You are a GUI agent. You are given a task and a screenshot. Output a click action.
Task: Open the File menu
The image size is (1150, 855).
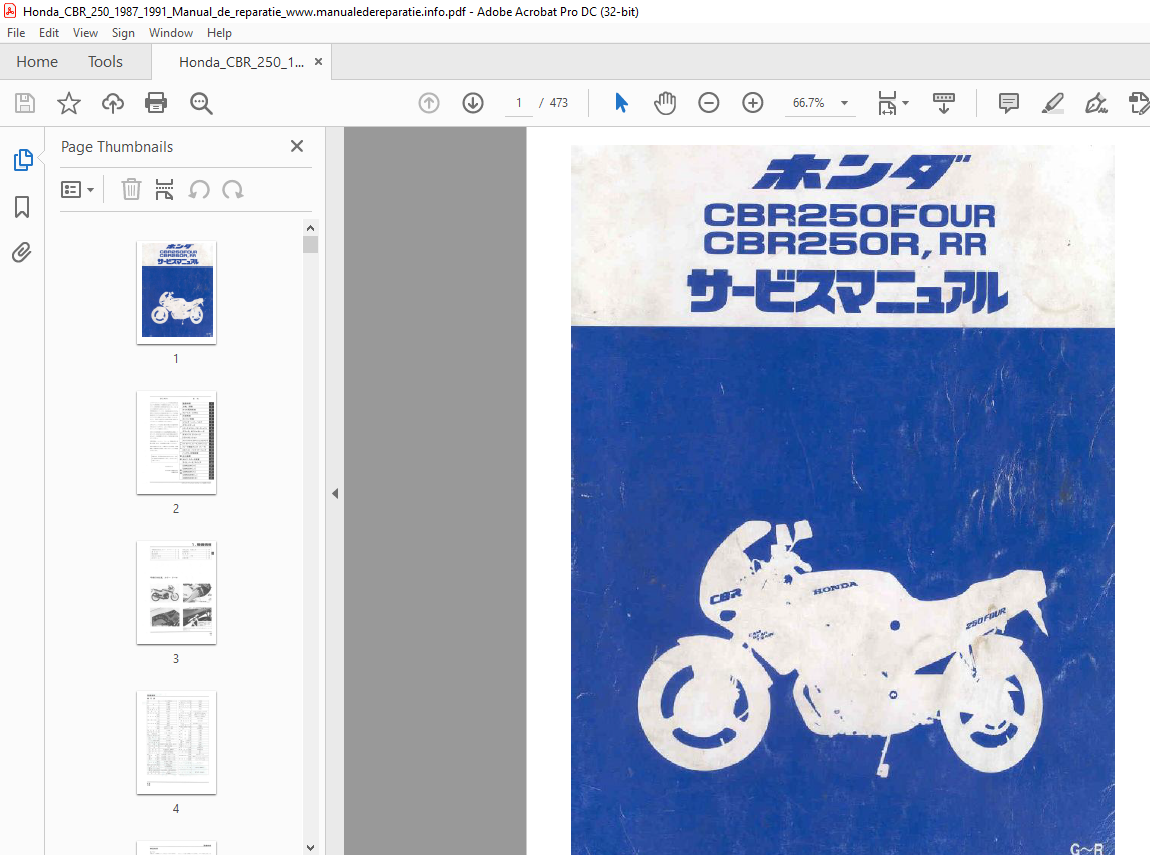[16, 33]
